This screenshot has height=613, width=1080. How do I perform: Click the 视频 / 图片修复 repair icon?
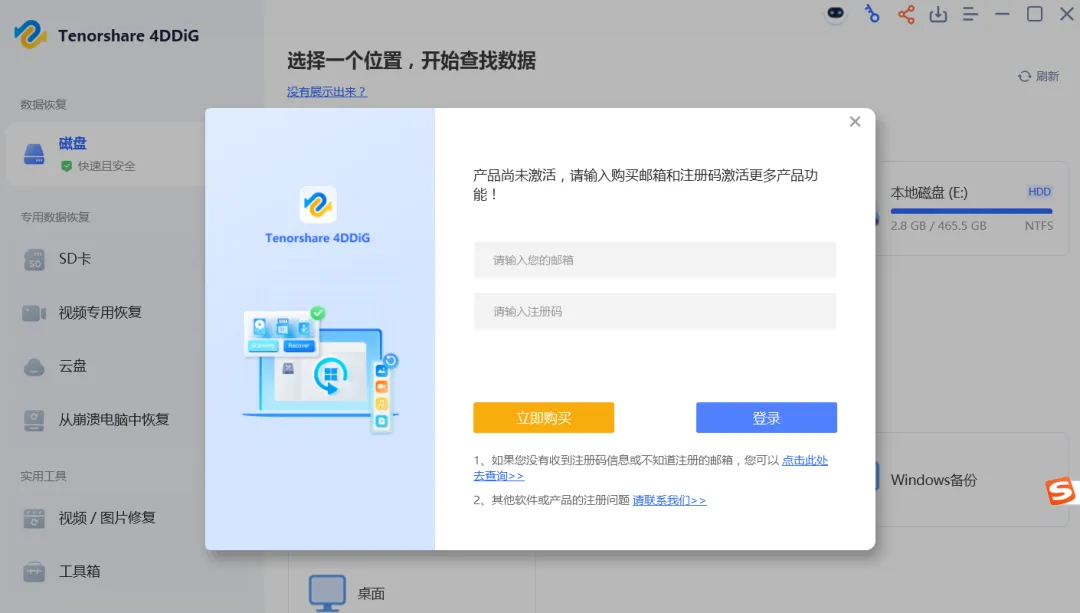34,518
